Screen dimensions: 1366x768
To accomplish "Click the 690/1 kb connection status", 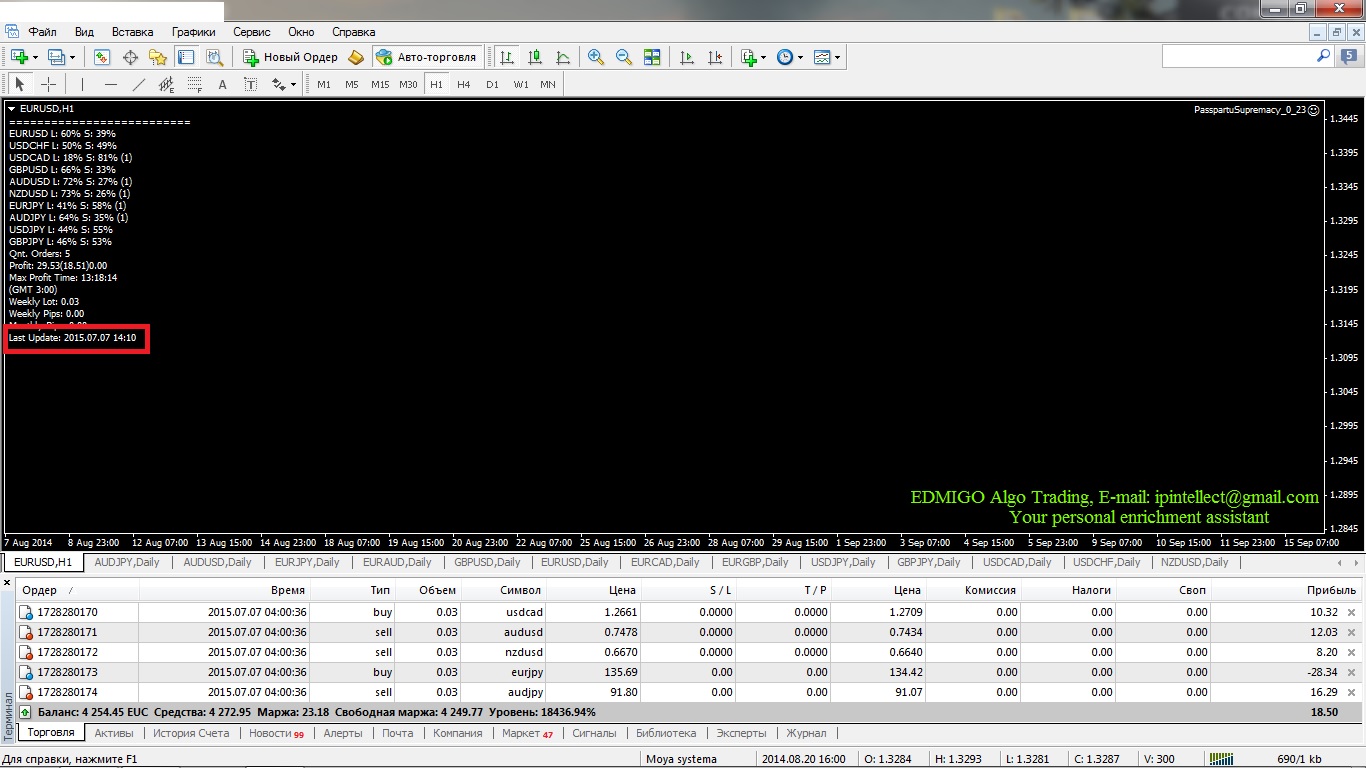I will (1301, 759).
